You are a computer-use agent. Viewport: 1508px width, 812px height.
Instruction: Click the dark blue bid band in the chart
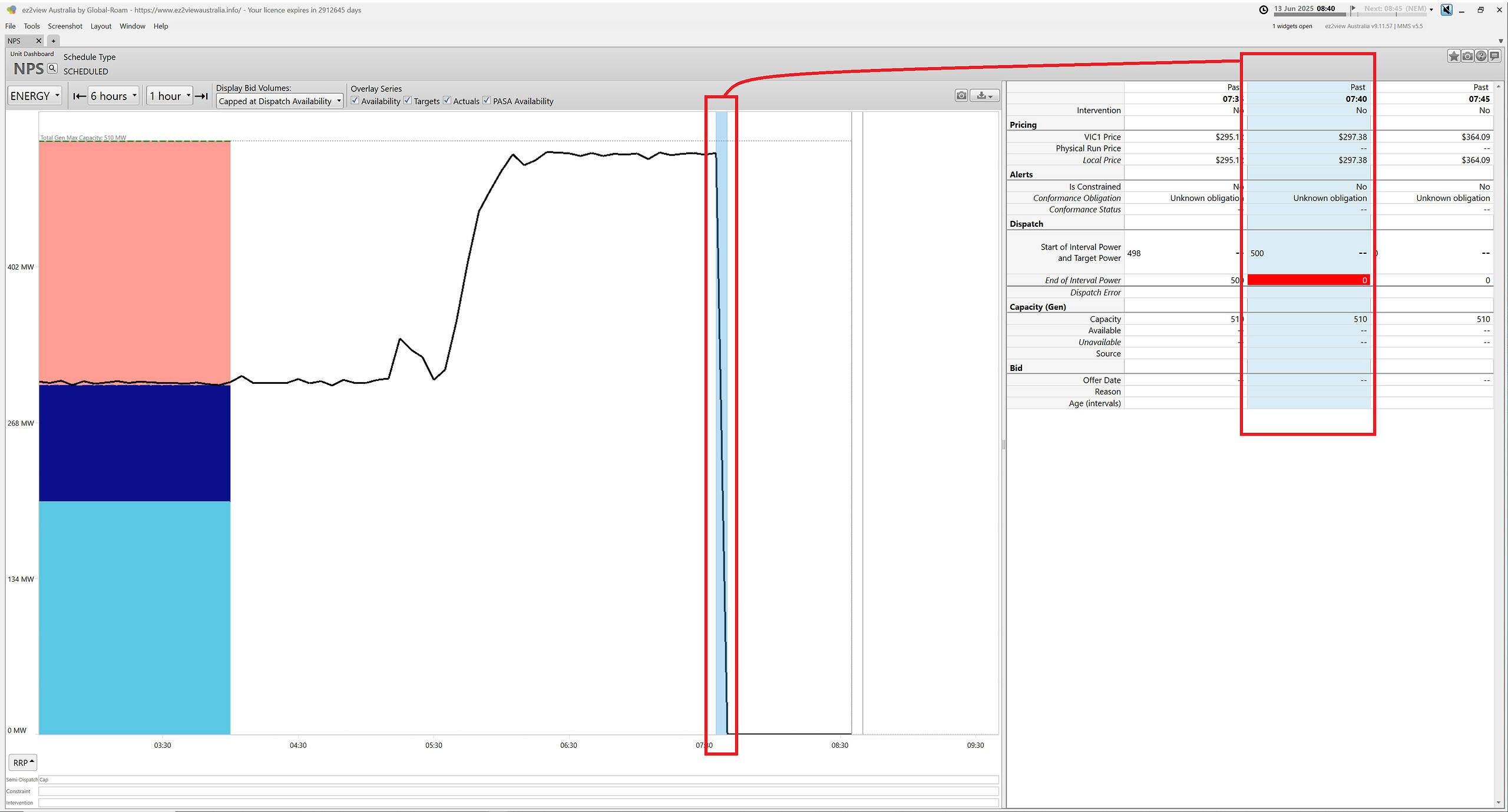pos(135,443)
